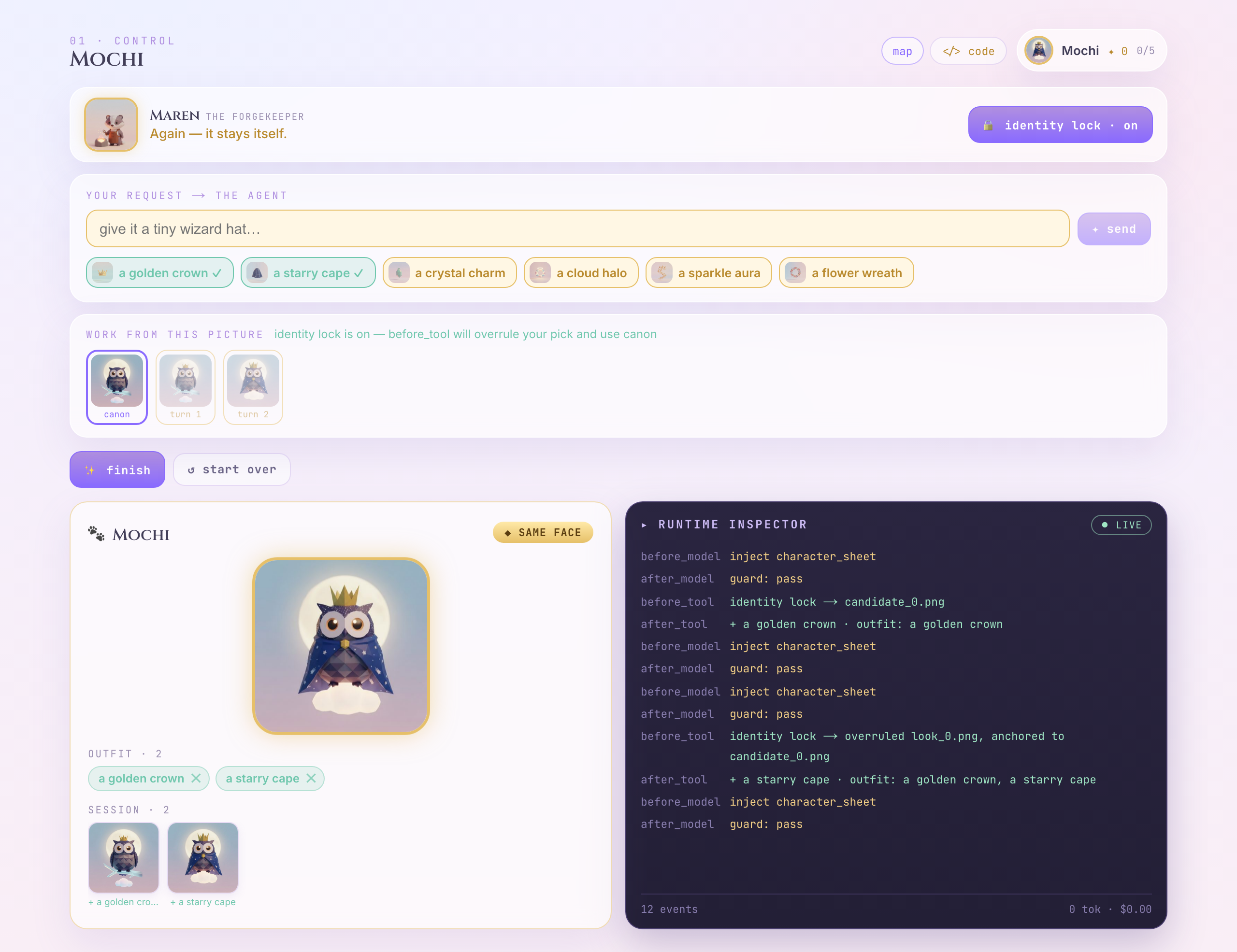Click the finish button
1237x952 pixels.
[117, 470]
